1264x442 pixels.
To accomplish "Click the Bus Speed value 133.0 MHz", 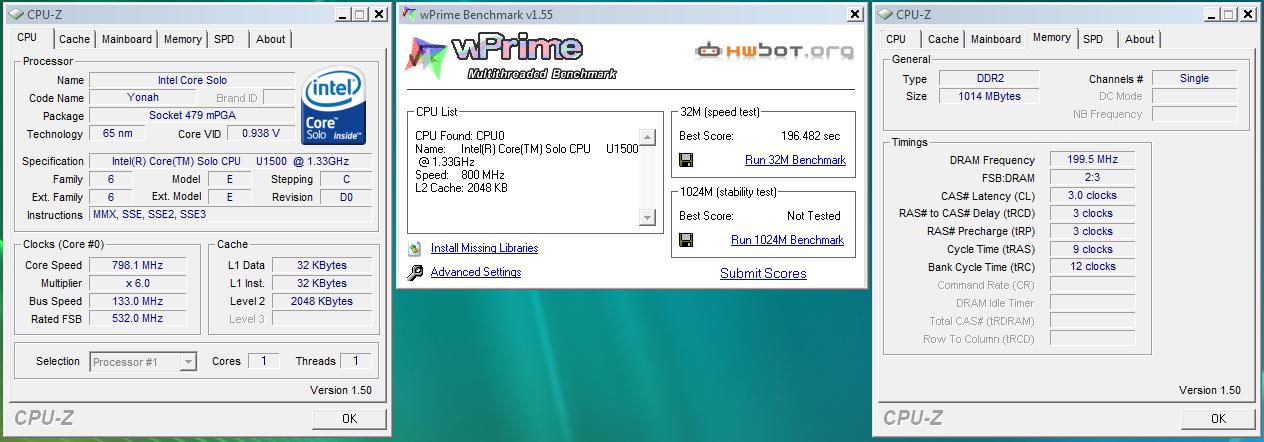I will [x=138, y=301].
